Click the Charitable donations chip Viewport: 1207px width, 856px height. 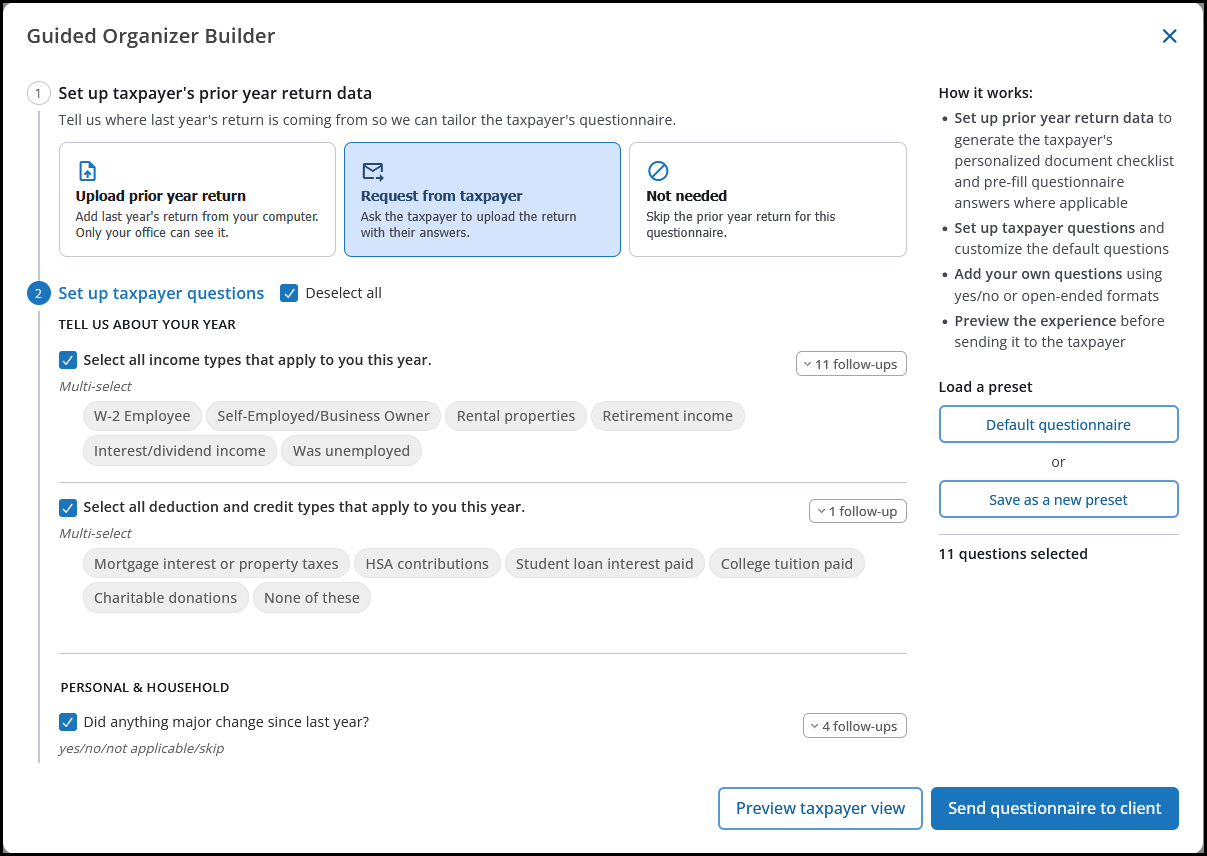pos(165,598)
